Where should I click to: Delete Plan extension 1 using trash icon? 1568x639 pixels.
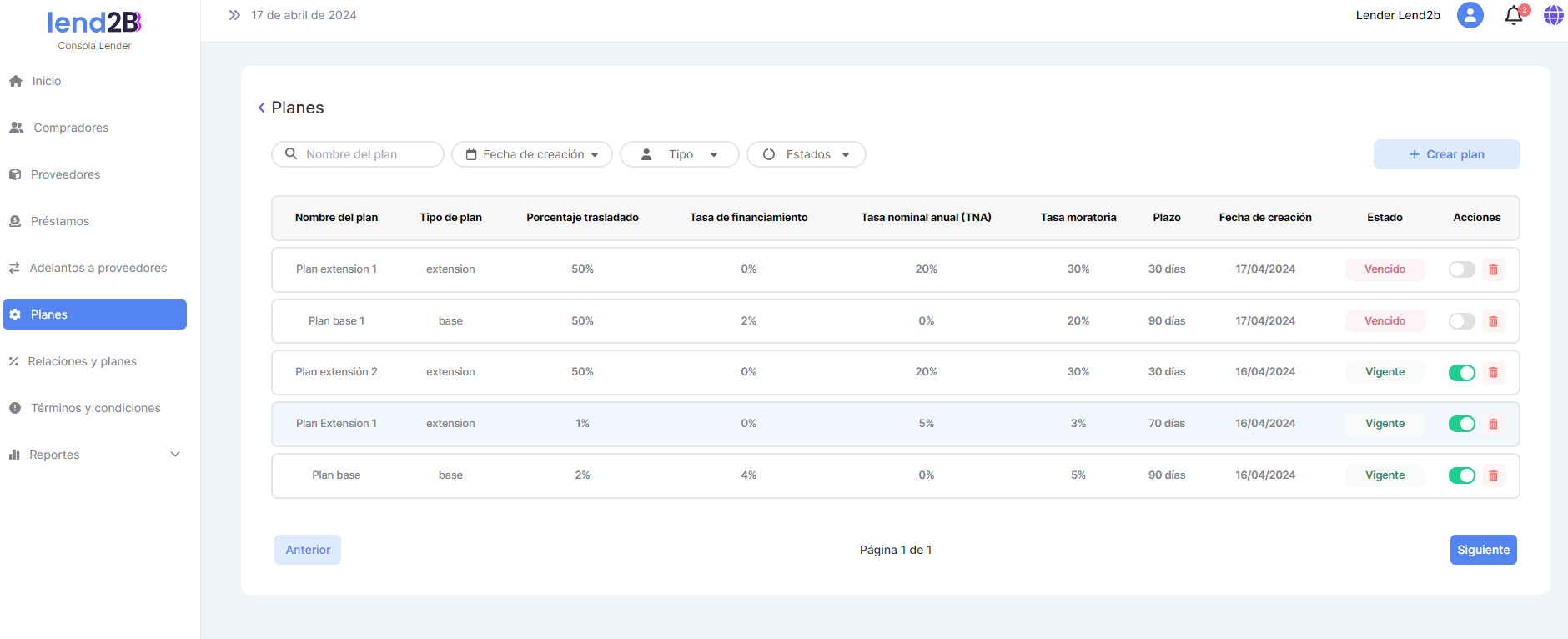1493,269
